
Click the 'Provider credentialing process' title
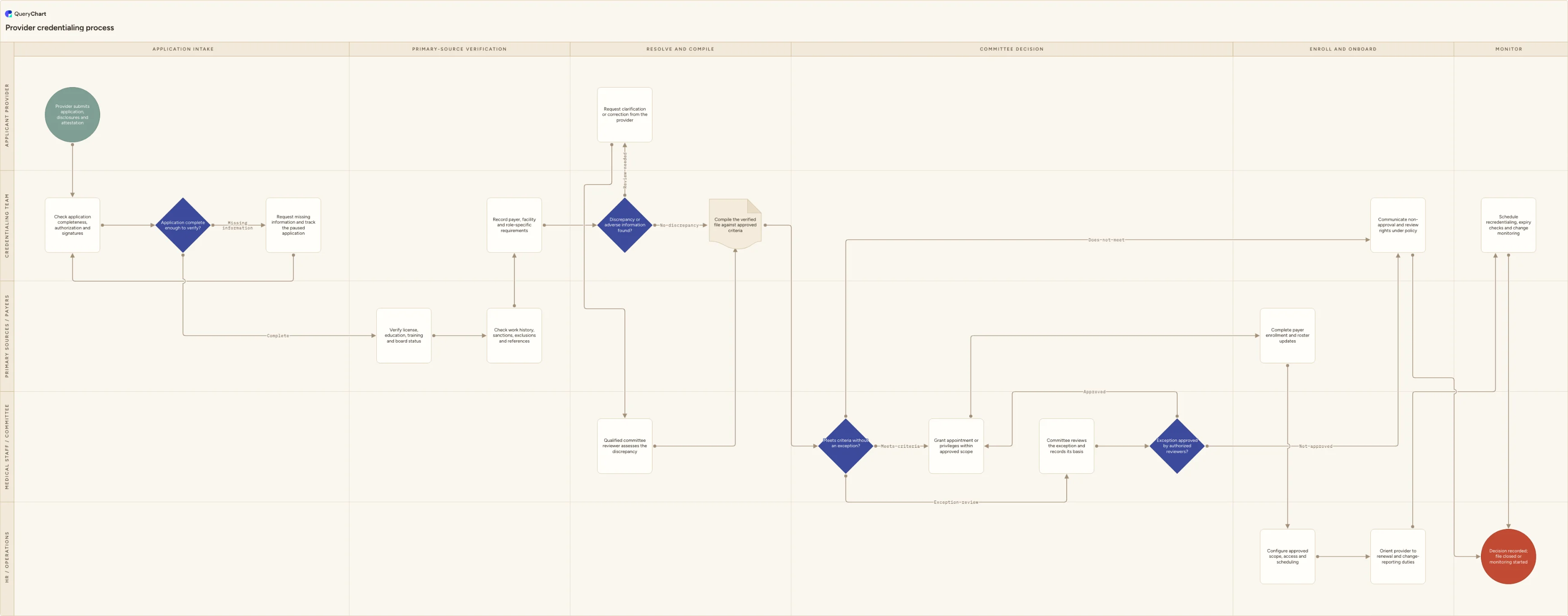pos(60,28)
